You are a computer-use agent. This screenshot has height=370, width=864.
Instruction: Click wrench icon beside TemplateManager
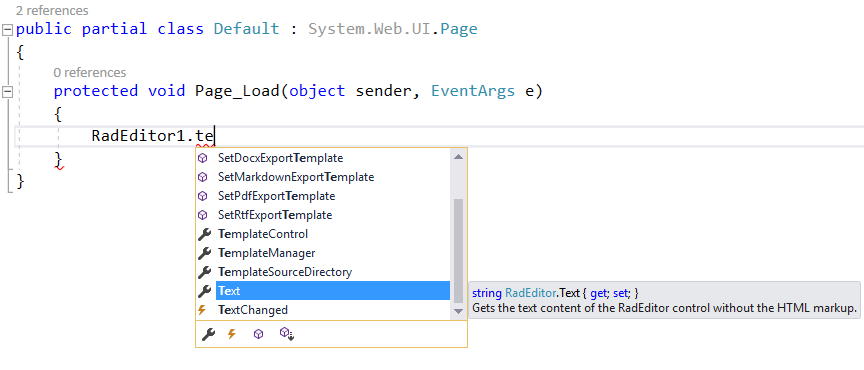coord(204,253)
